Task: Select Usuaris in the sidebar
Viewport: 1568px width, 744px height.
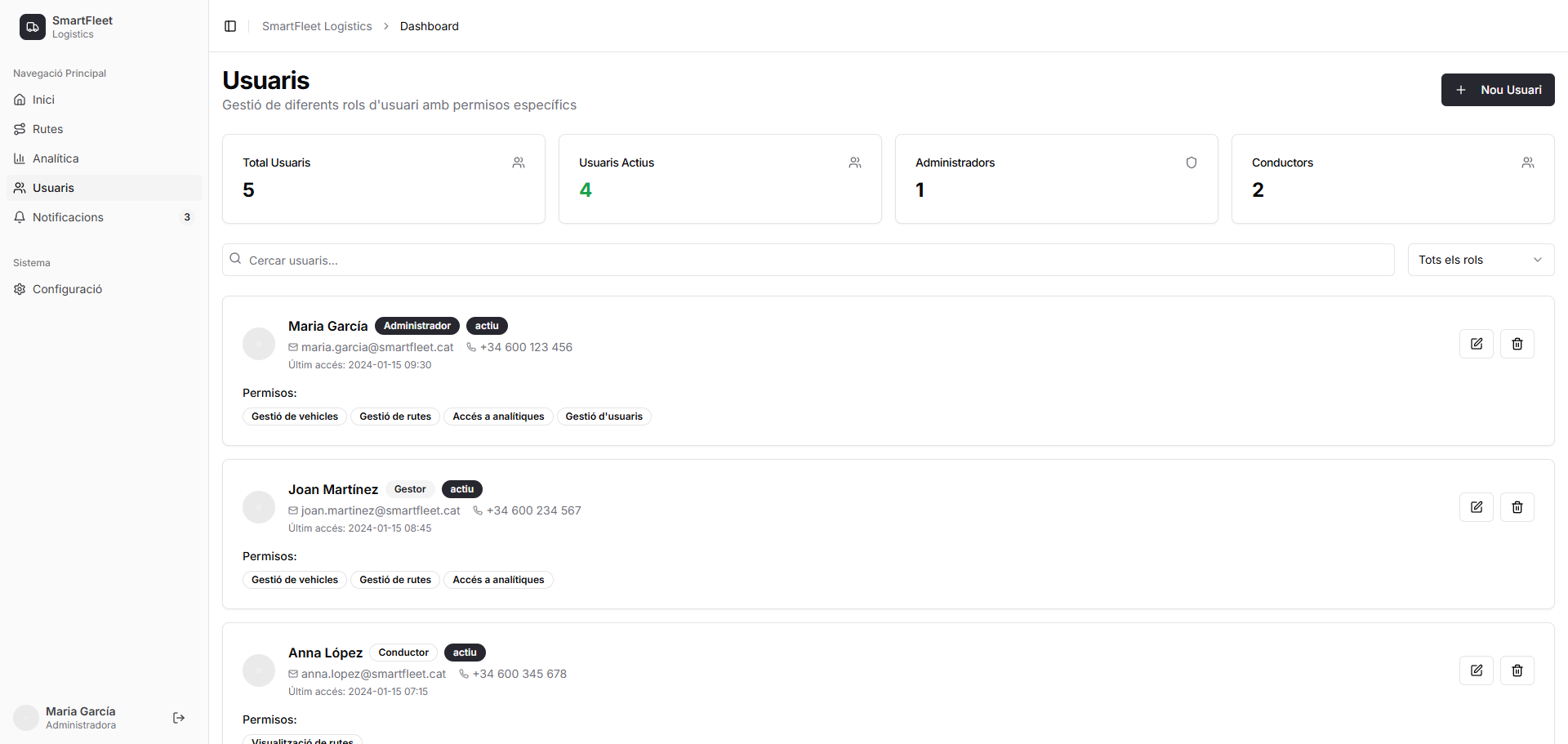Action: (x=104, y=188)
